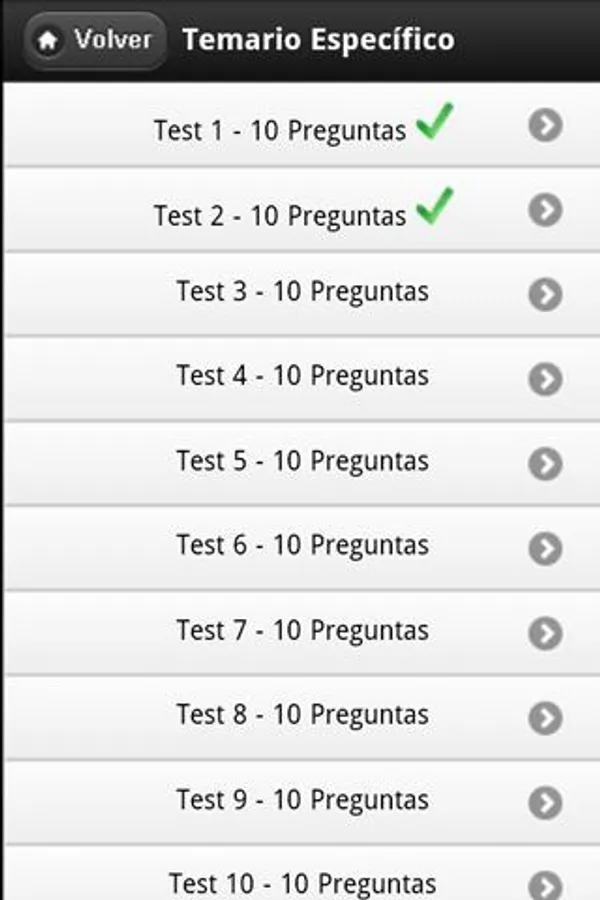Screen dimensions: 600x900
Task: Tap the arrow icon for Test 10
Action: [545, 885]
